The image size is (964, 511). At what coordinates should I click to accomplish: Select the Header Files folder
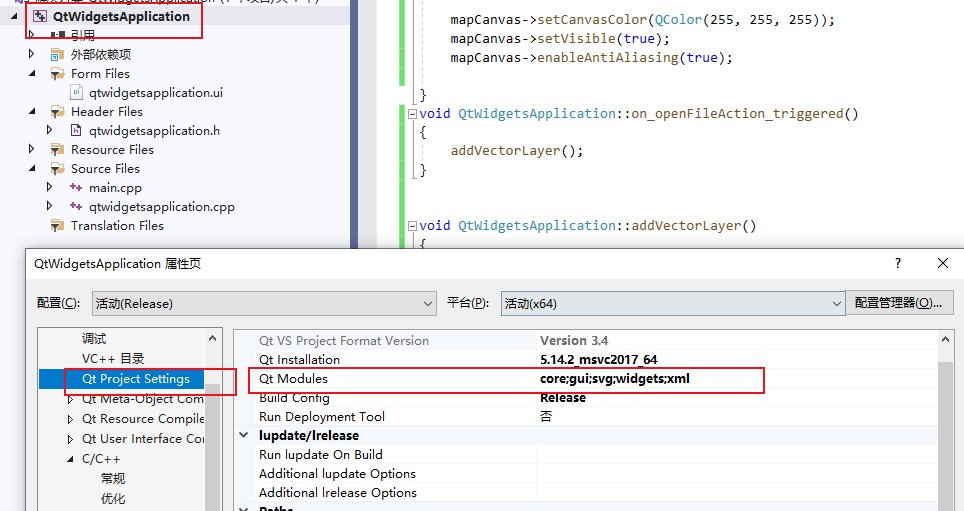[106, 112]
